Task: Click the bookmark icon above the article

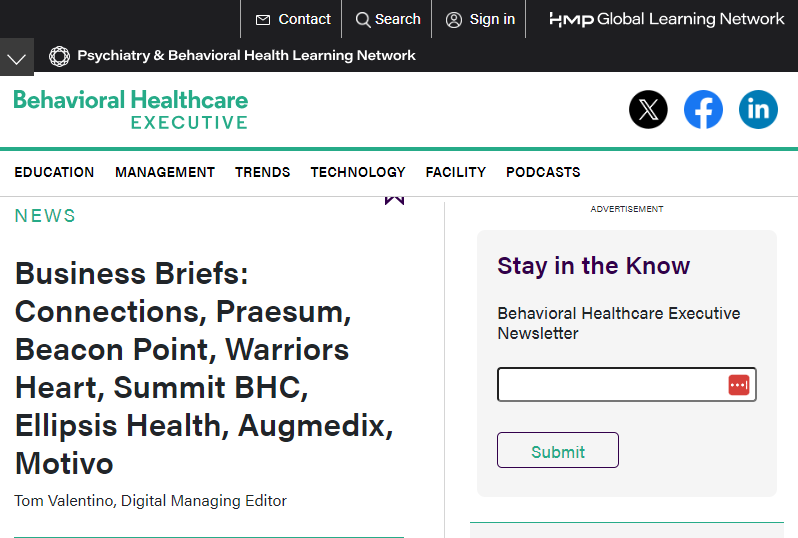Action: tap(394, 200)
